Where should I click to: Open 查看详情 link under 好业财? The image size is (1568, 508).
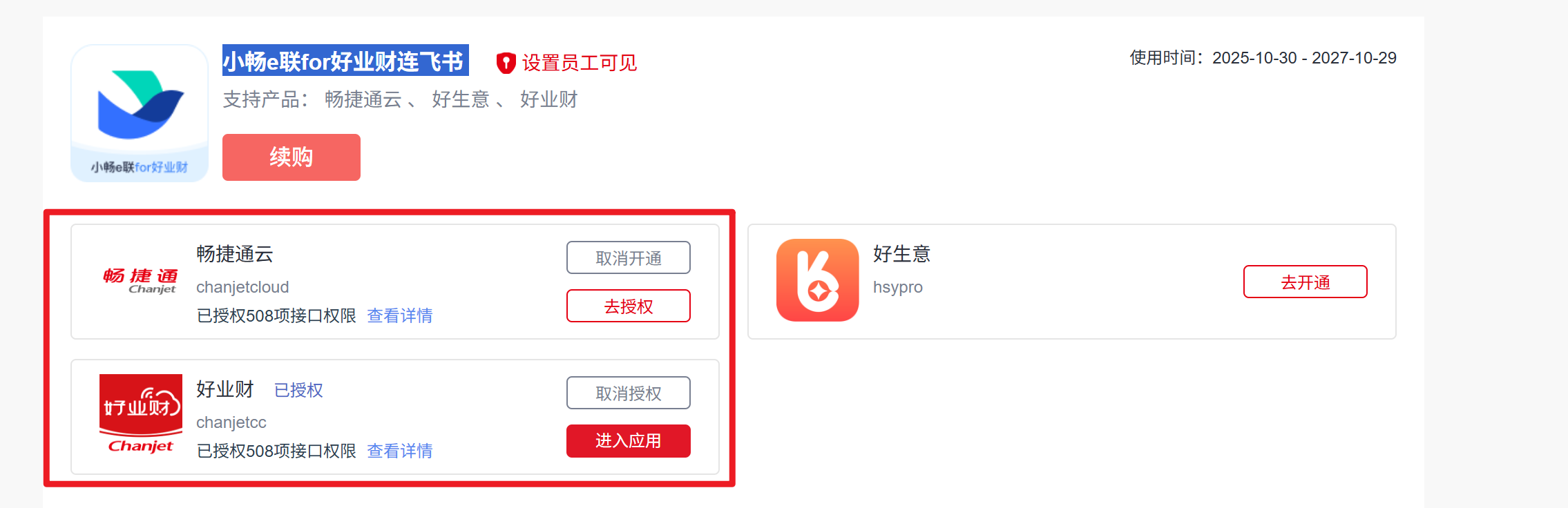pyautogui.click(x=399, y=451)
